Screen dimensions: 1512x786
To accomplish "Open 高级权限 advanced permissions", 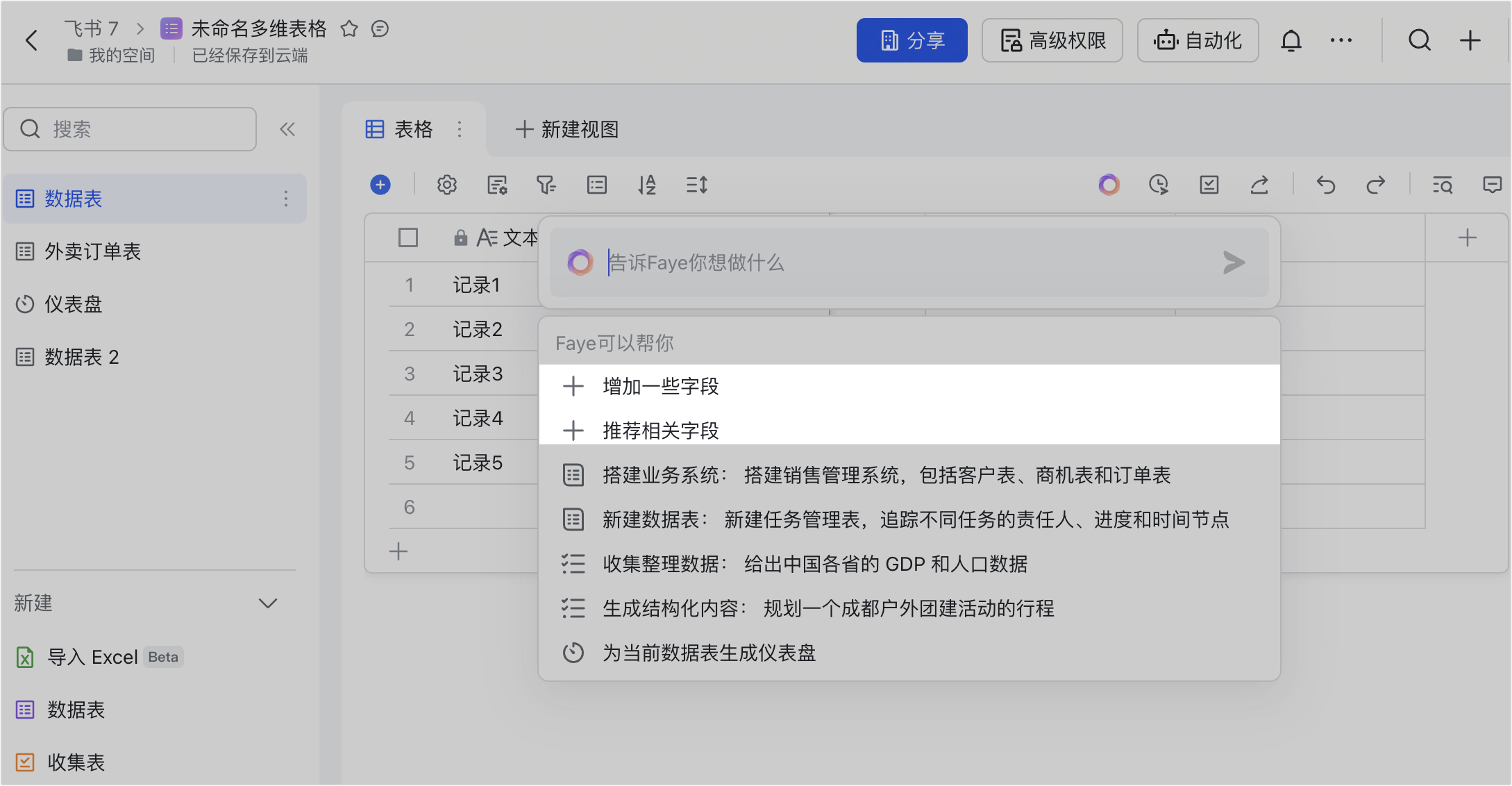I will point(1052,40).
